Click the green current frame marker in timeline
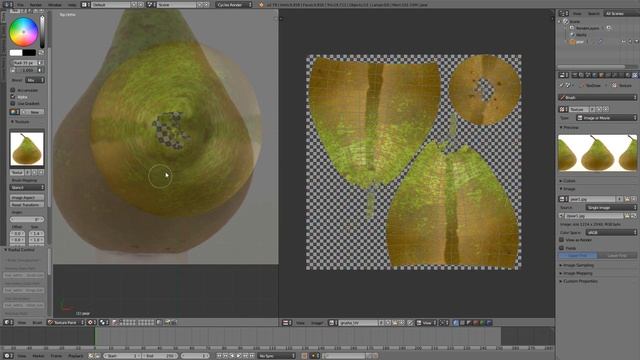The width and height of the screenshot is (640, 360). tap(95, 337)
